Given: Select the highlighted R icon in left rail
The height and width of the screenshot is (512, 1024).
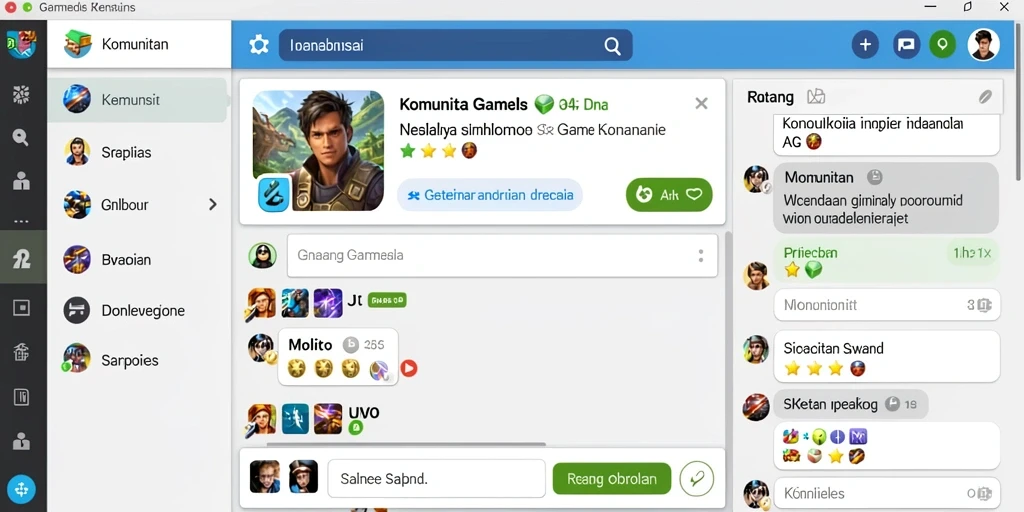Looking at the screenshot, I should point(22,259).
